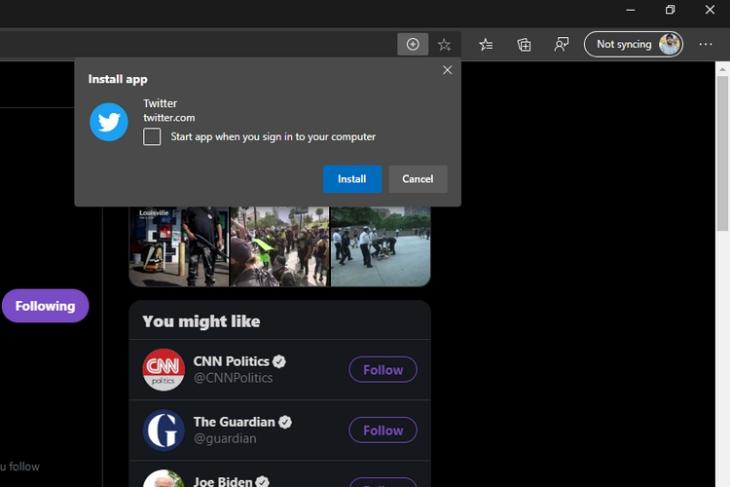Close the browser window
The height and width of the screenshot is (487, 730).
pyautogui.click(x=710, y=10)
